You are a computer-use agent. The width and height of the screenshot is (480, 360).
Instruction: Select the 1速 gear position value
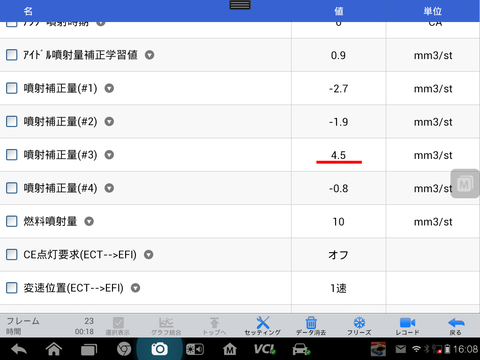pos(338,288)
